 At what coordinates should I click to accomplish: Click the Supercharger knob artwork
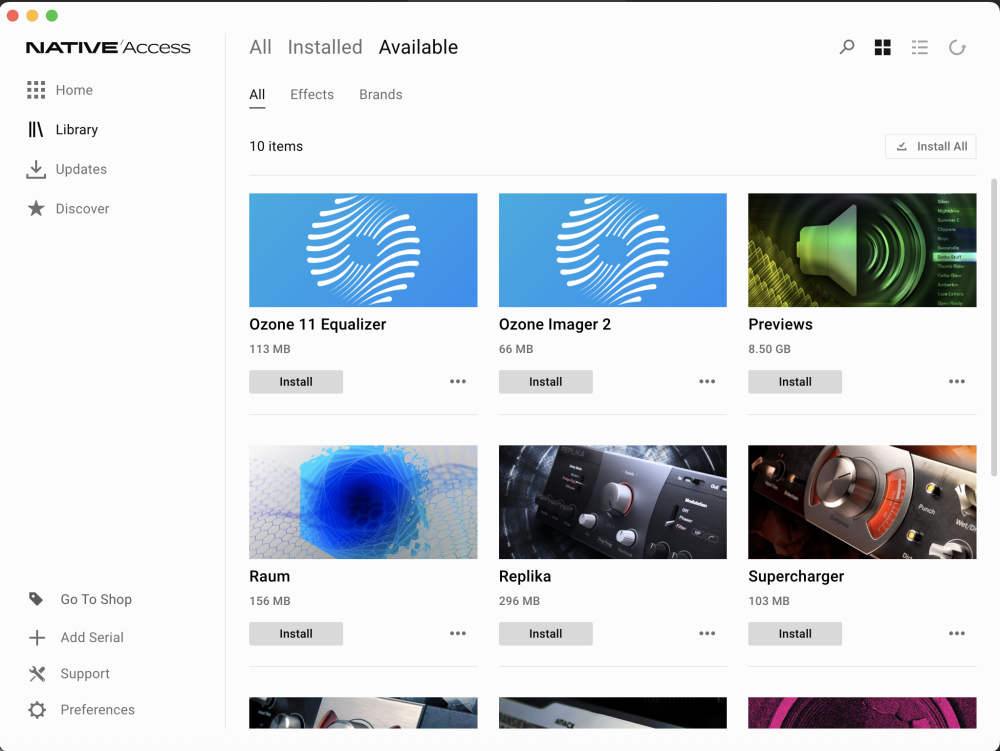[862, 502]
